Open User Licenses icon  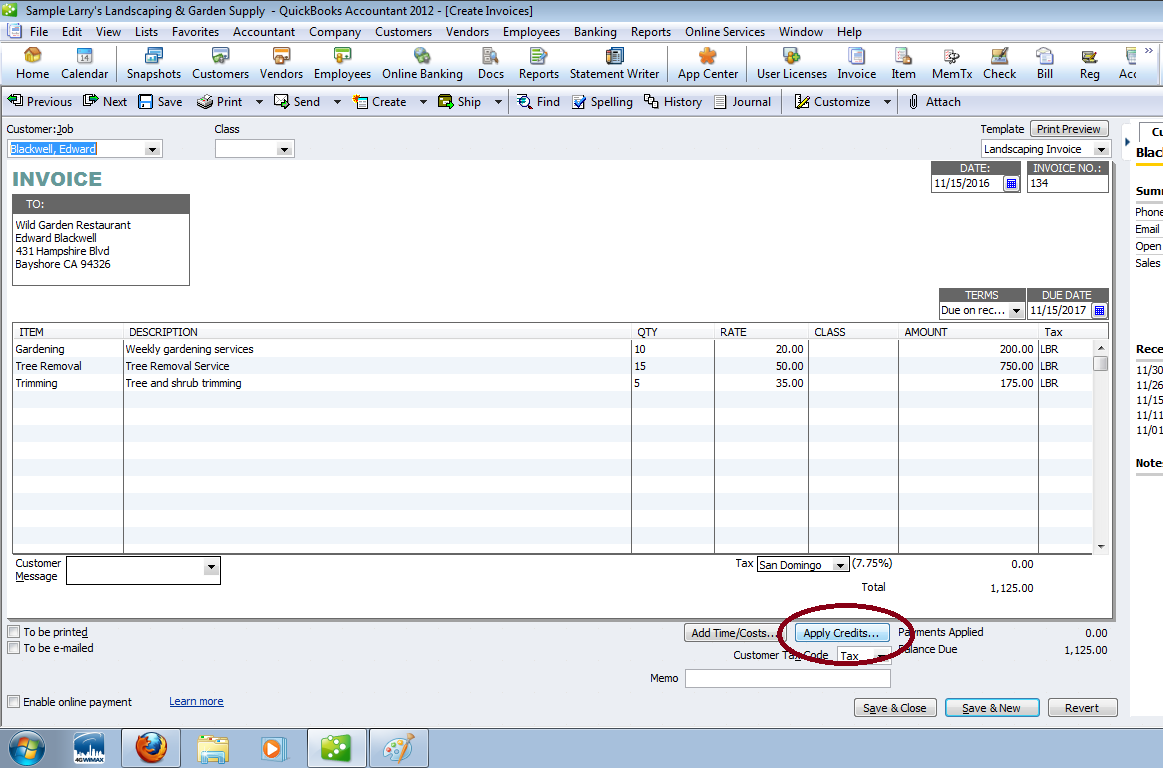791,64
